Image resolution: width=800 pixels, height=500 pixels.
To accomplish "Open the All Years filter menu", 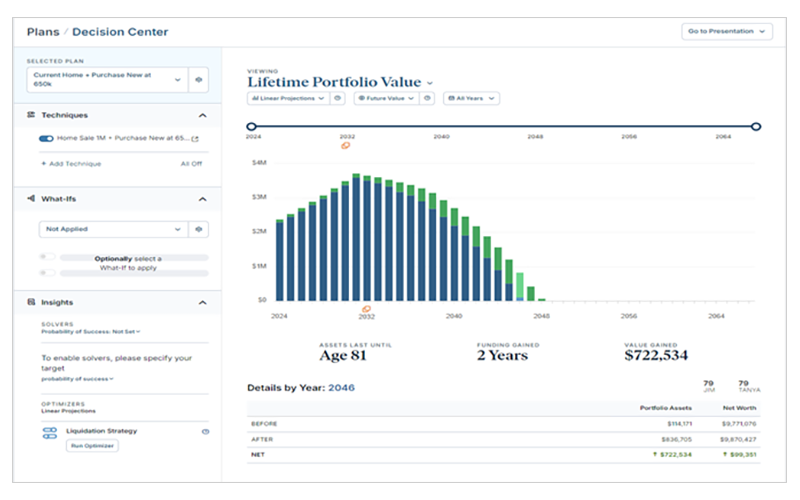I will click(471, 98).
